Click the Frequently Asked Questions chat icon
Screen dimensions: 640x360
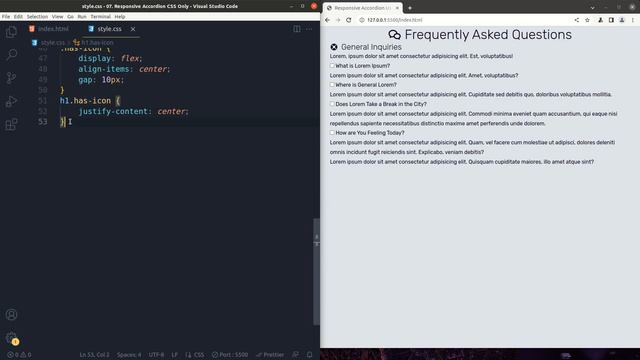point(394,35)
